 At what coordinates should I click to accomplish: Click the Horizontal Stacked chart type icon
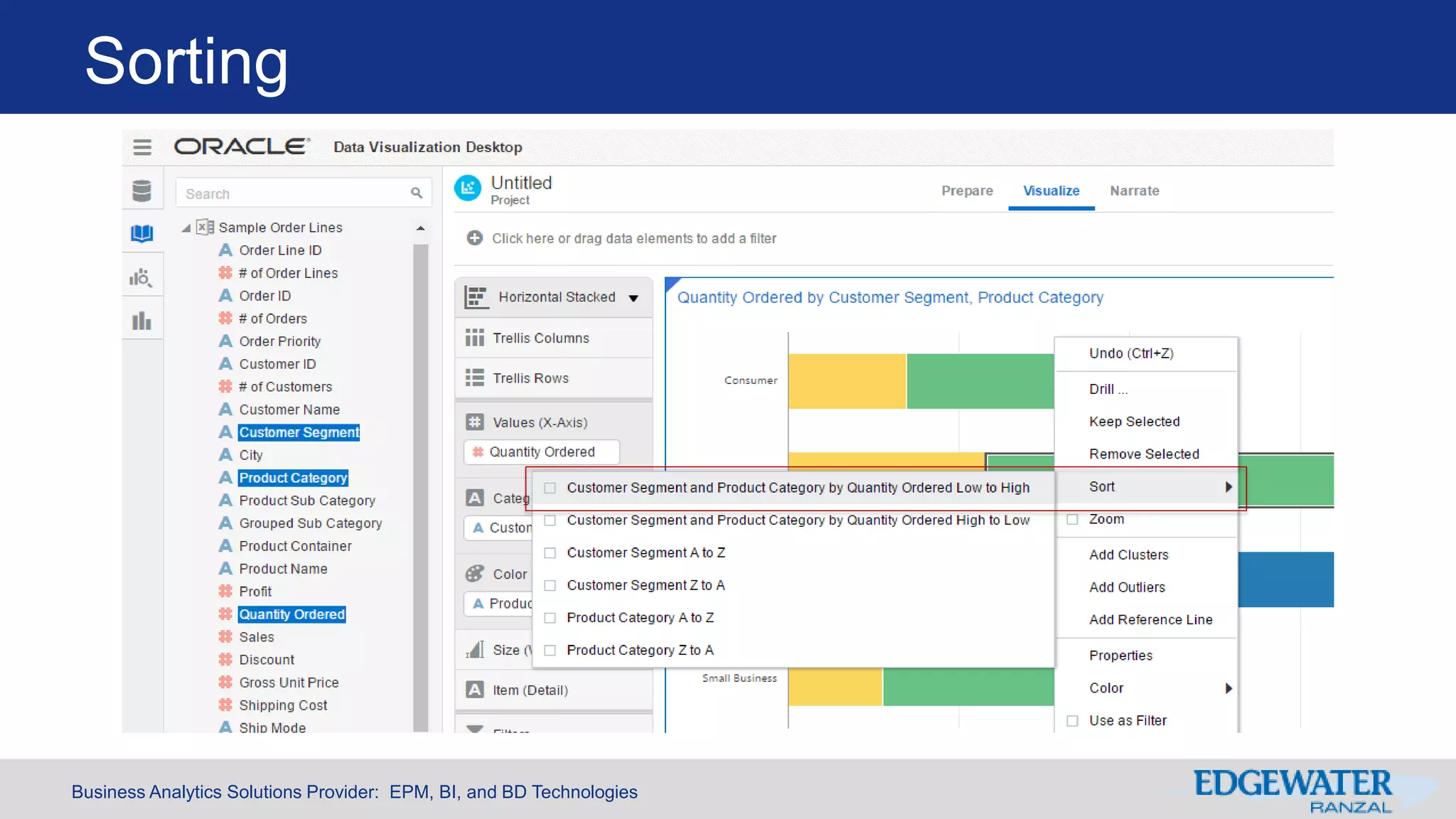(x=476, y=297)
